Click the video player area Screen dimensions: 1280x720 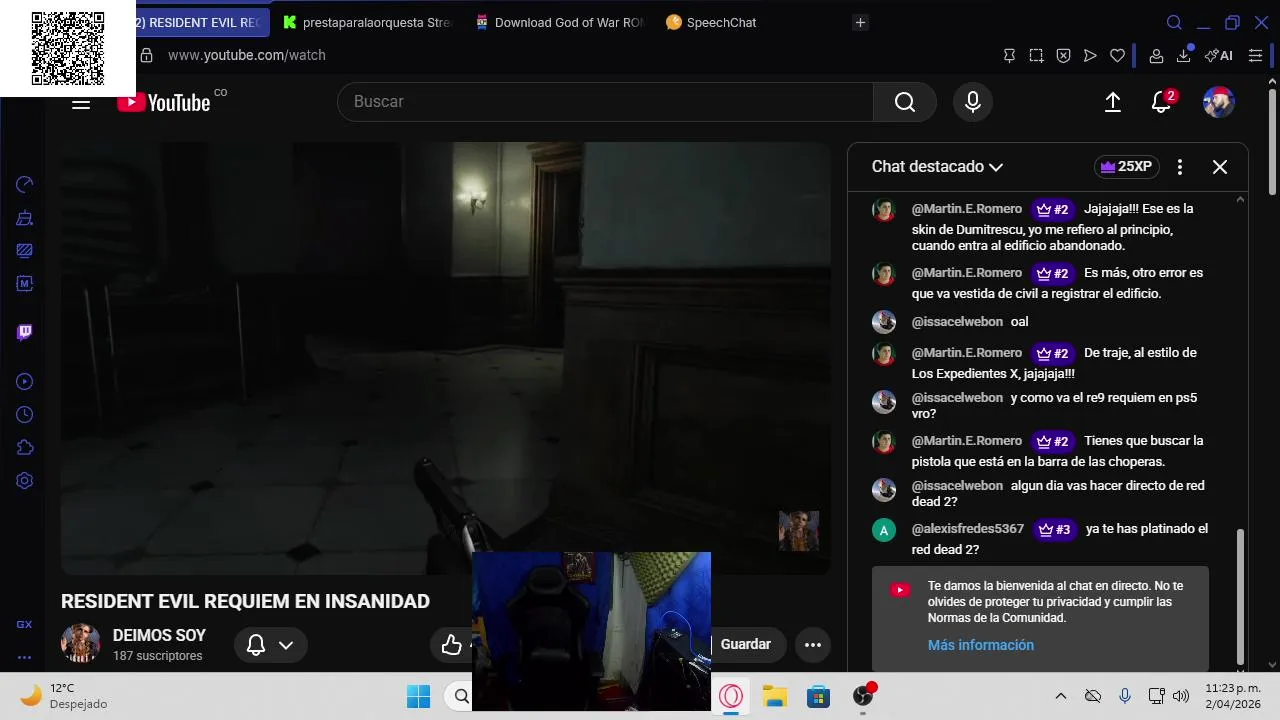[x=446, y=358]
